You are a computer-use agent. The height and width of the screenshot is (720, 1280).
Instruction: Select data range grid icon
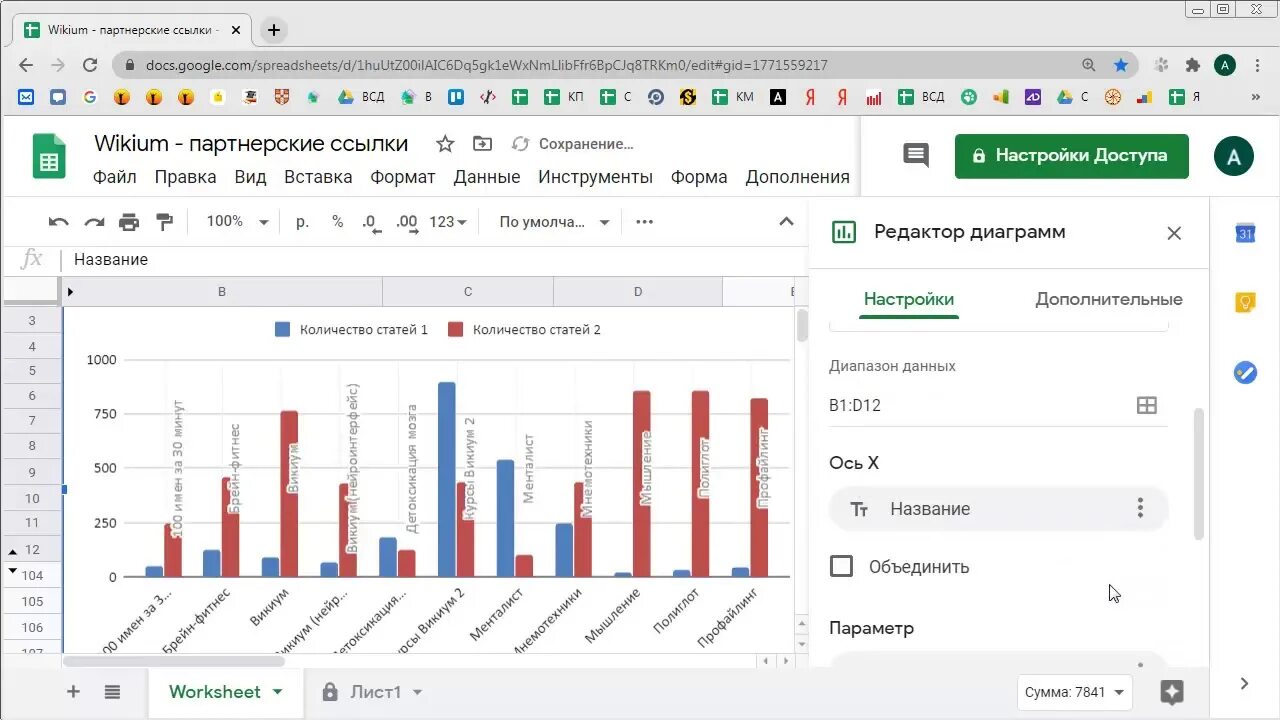point(1147,405)
